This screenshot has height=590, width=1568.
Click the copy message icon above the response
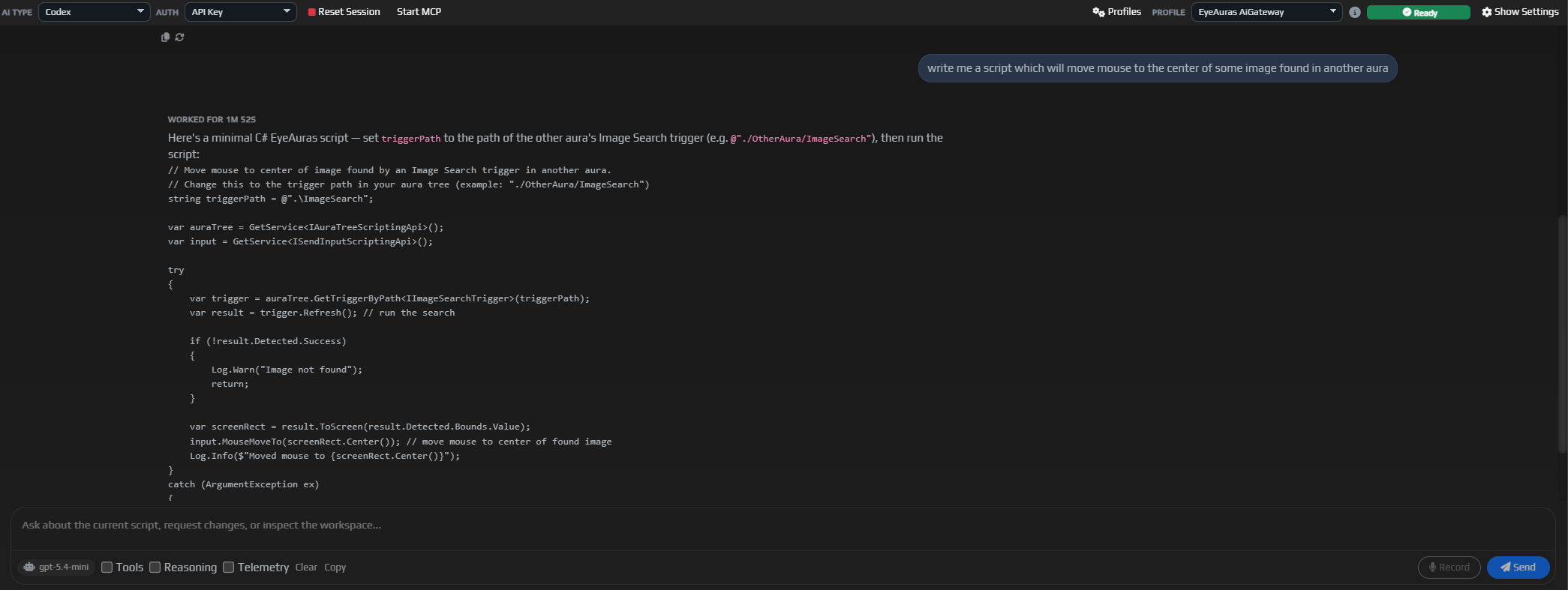165,37
